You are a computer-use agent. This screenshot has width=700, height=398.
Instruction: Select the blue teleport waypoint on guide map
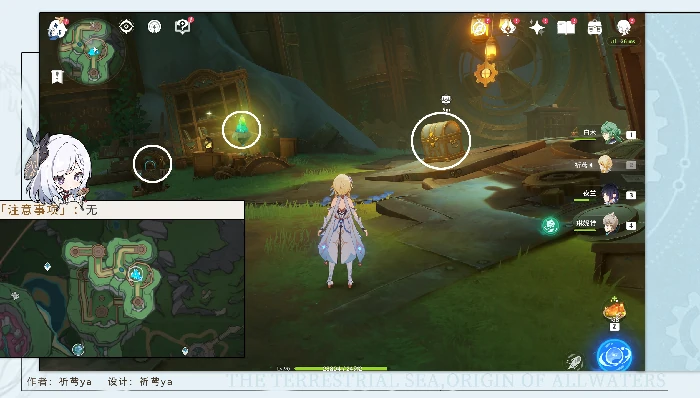coord(135,274)
